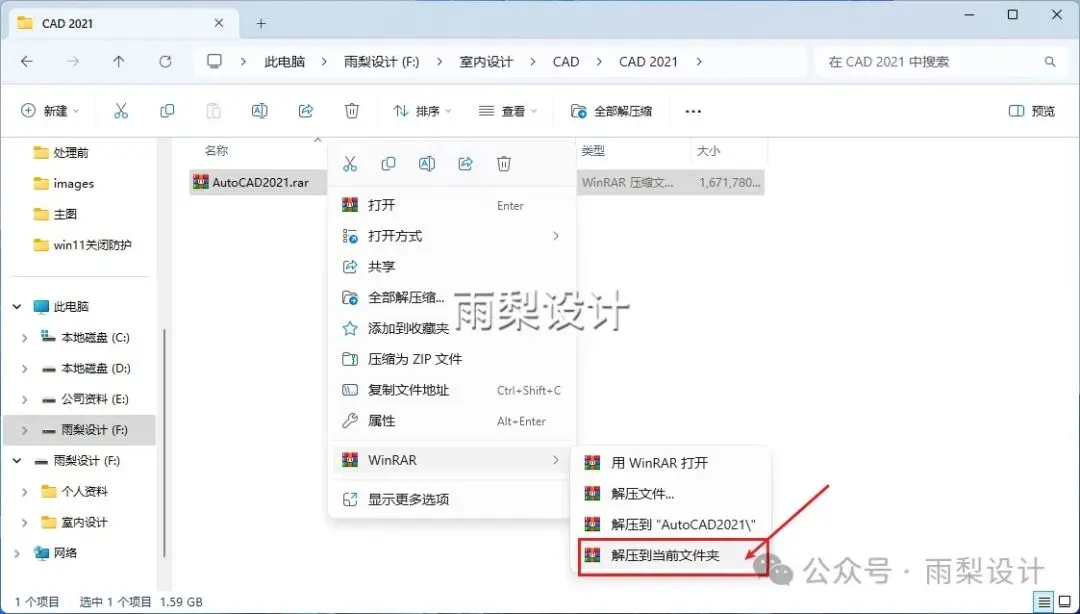Image resolution: width=1080 pixels, height=614 pixels.
Task: Choose 属性 in the context menu
Action: (452, 421)
